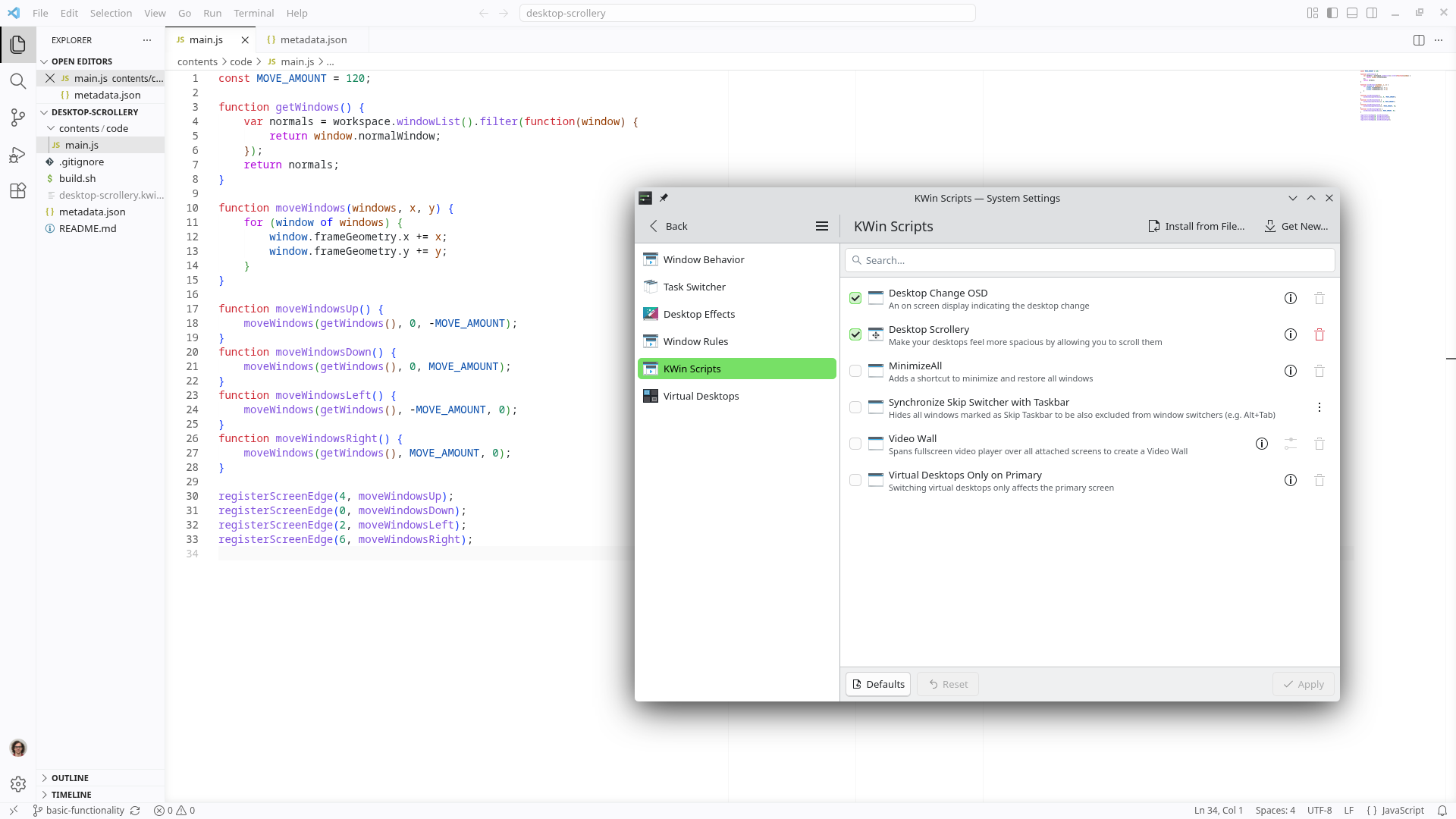Viewport: 1456px width, 819px height.
Task: Open Video Wall configuration settings icon
Action: 1291,444
